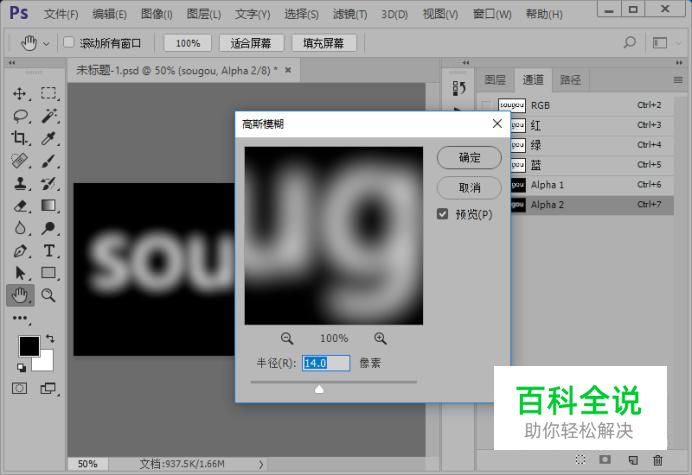This screenshot has width=692, height=475.
Task: Select the Magic Wand tool
Action: click(49, 116)
